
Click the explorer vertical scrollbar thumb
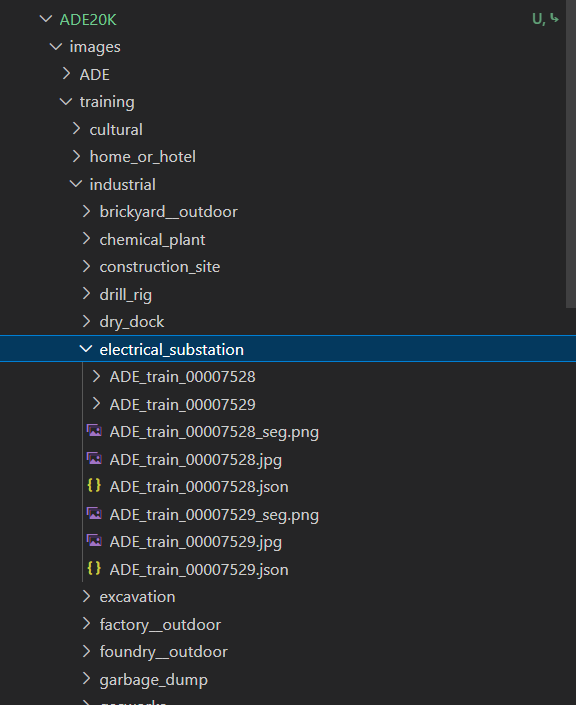click(x=571, y=154)
